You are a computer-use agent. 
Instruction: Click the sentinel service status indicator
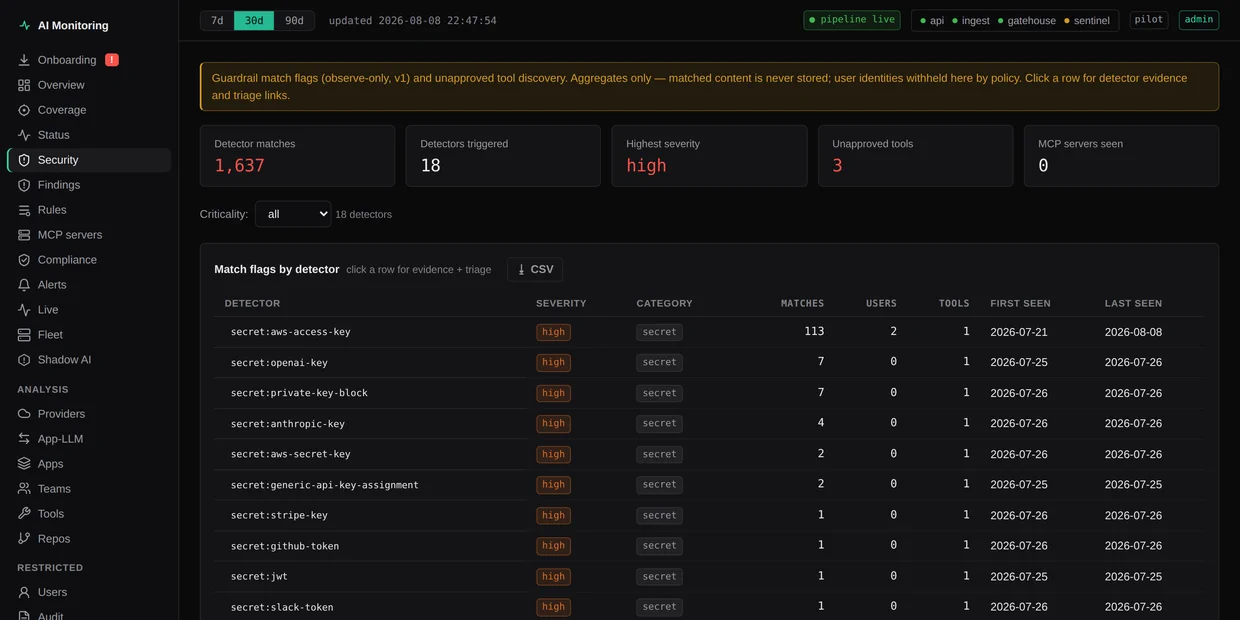[x=1087, y=20]
